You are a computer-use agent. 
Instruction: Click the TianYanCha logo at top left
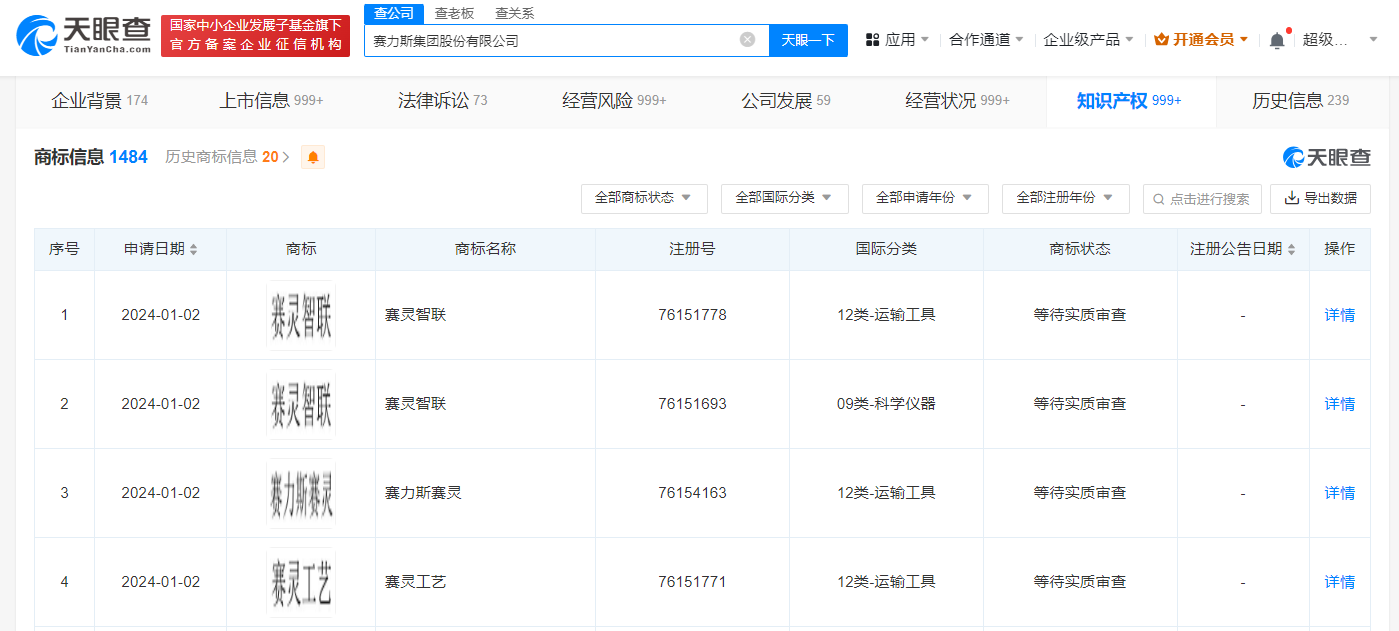83,36
